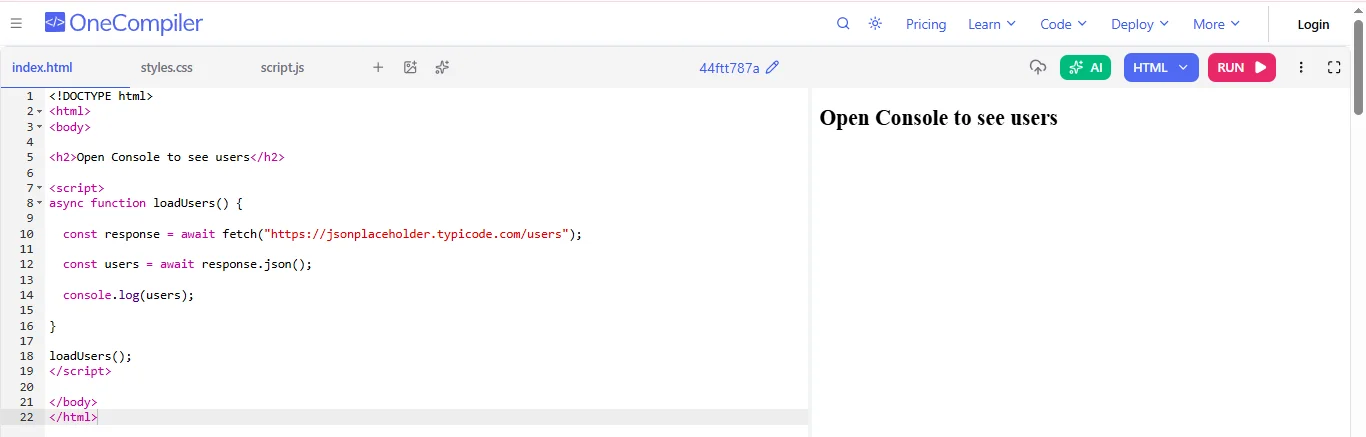This screenshot has height=437, width=1366.
Task: Add a new file with plus icon
Action: pyautogui.click(x=378, y=68)
